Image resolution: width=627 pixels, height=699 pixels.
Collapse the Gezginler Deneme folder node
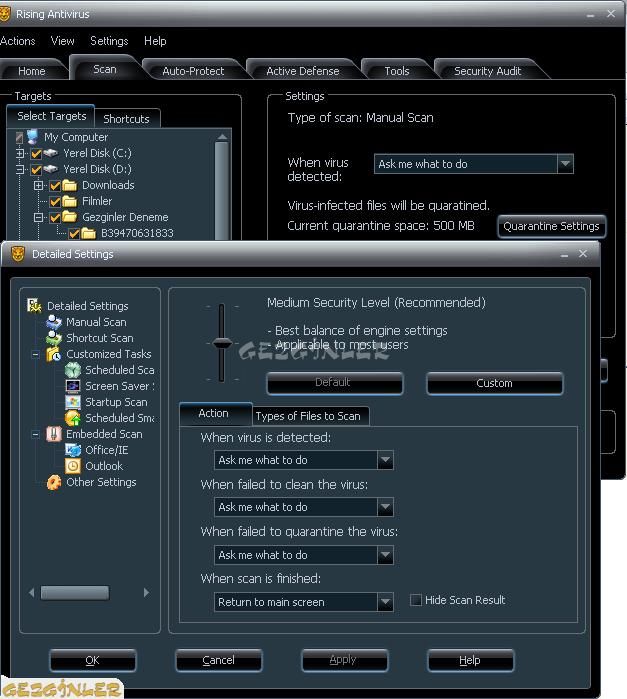[x=39, y=218]
